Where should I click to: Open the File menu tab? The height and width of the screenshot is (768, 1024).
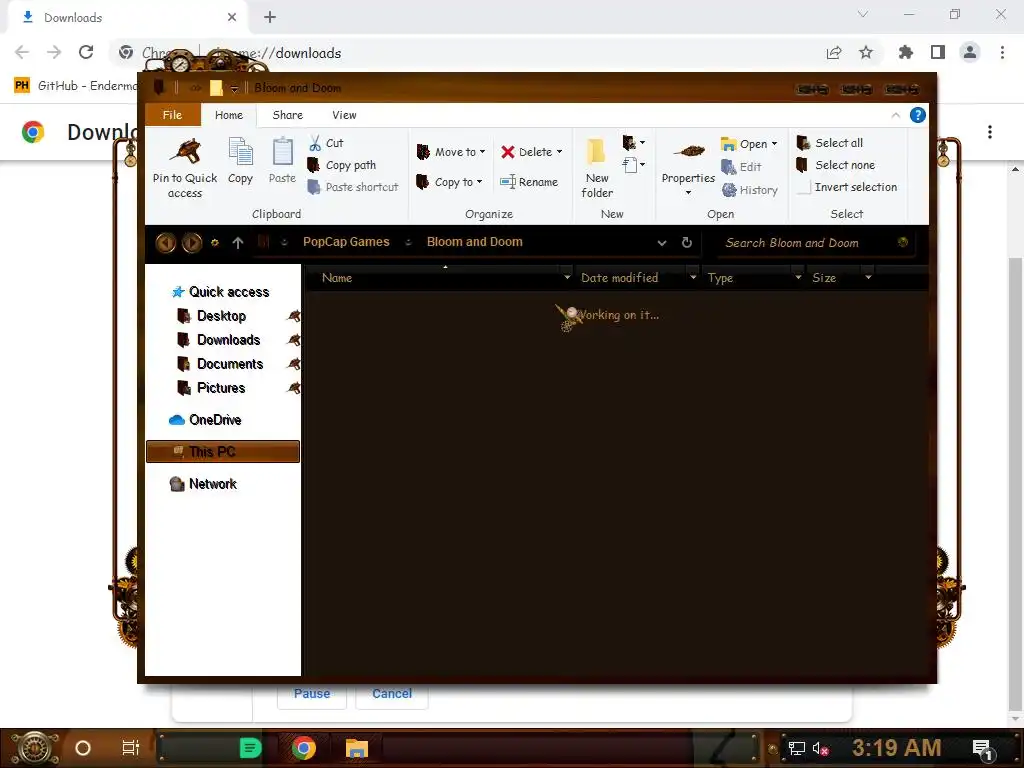click(172, 115)
